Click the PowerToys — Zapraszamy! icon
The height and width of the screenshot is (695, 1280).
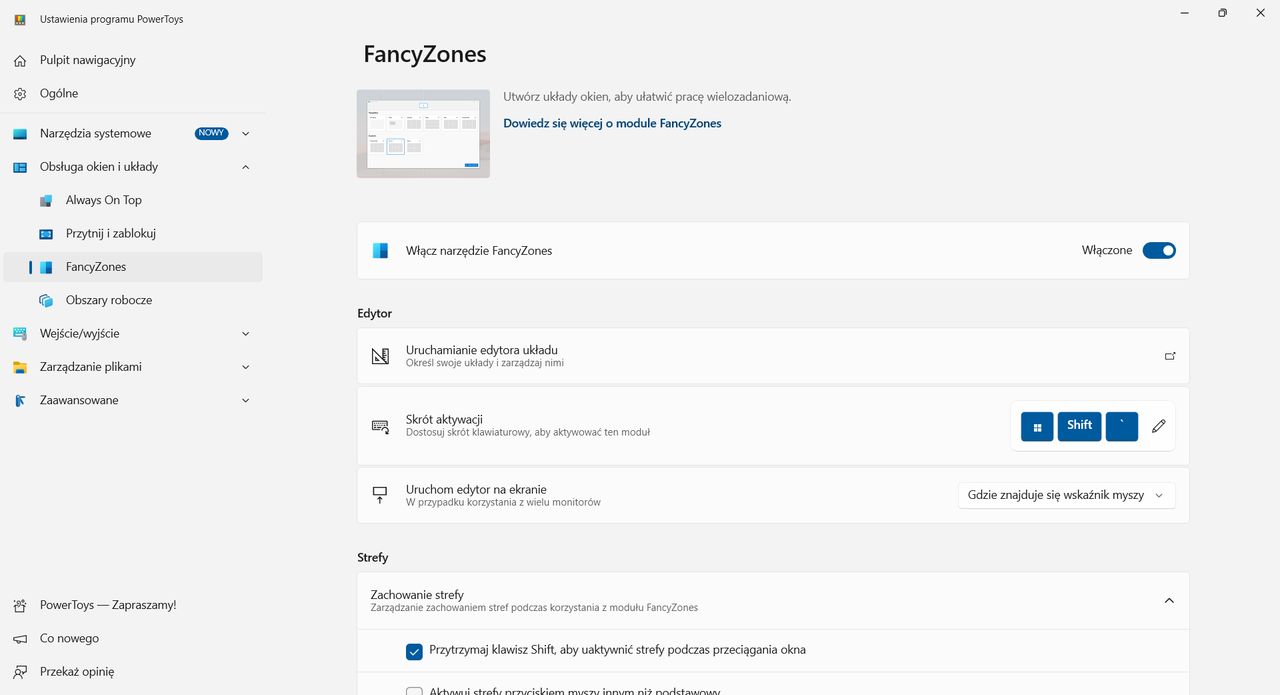[20, 606]
